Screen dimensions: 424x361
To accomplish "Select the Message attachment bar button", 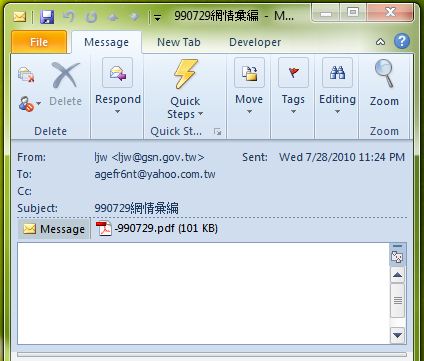I will pyautogui.click(x=54, y=229).
